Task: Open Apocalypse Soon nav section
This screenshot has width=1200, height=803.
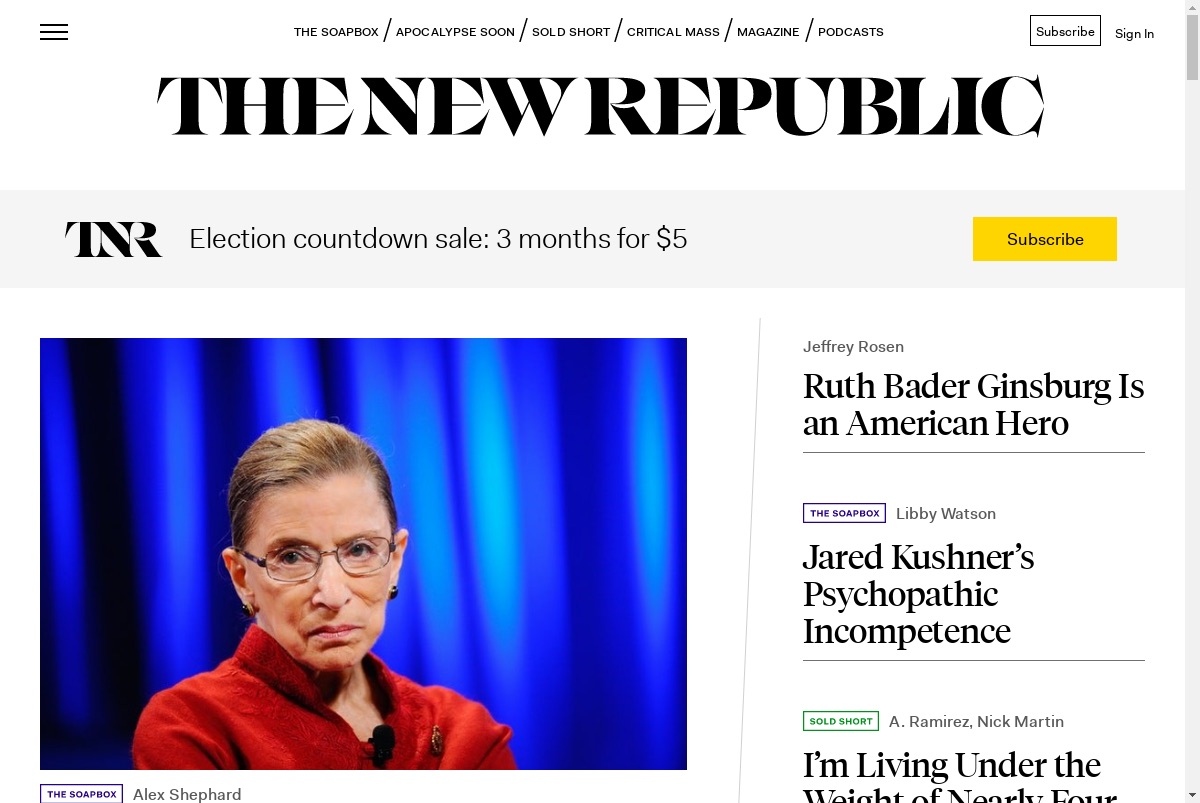Action: coord(455,32)
